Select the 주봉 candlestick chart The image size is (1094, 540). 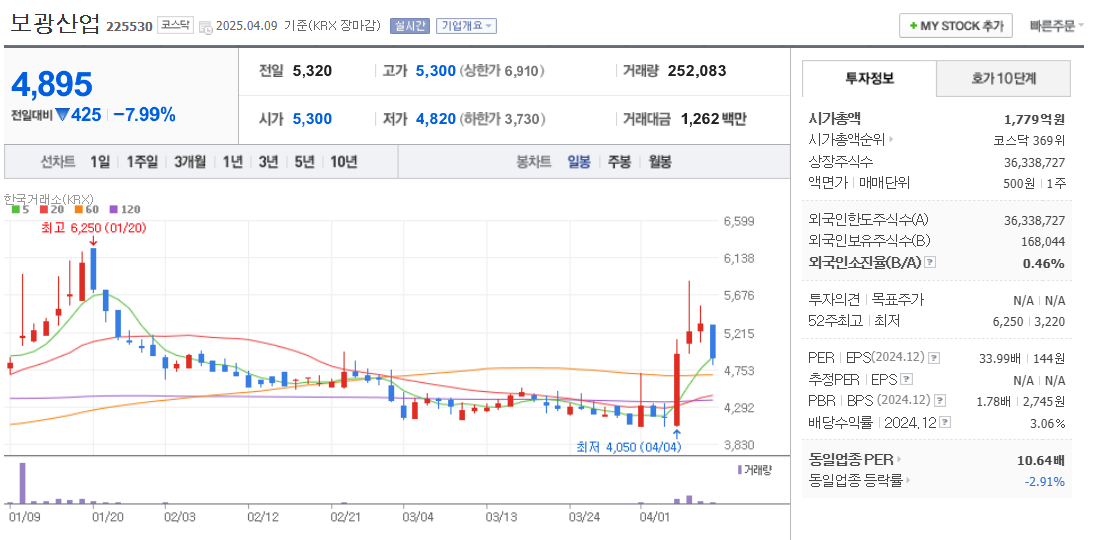click(x=620, y=162)
